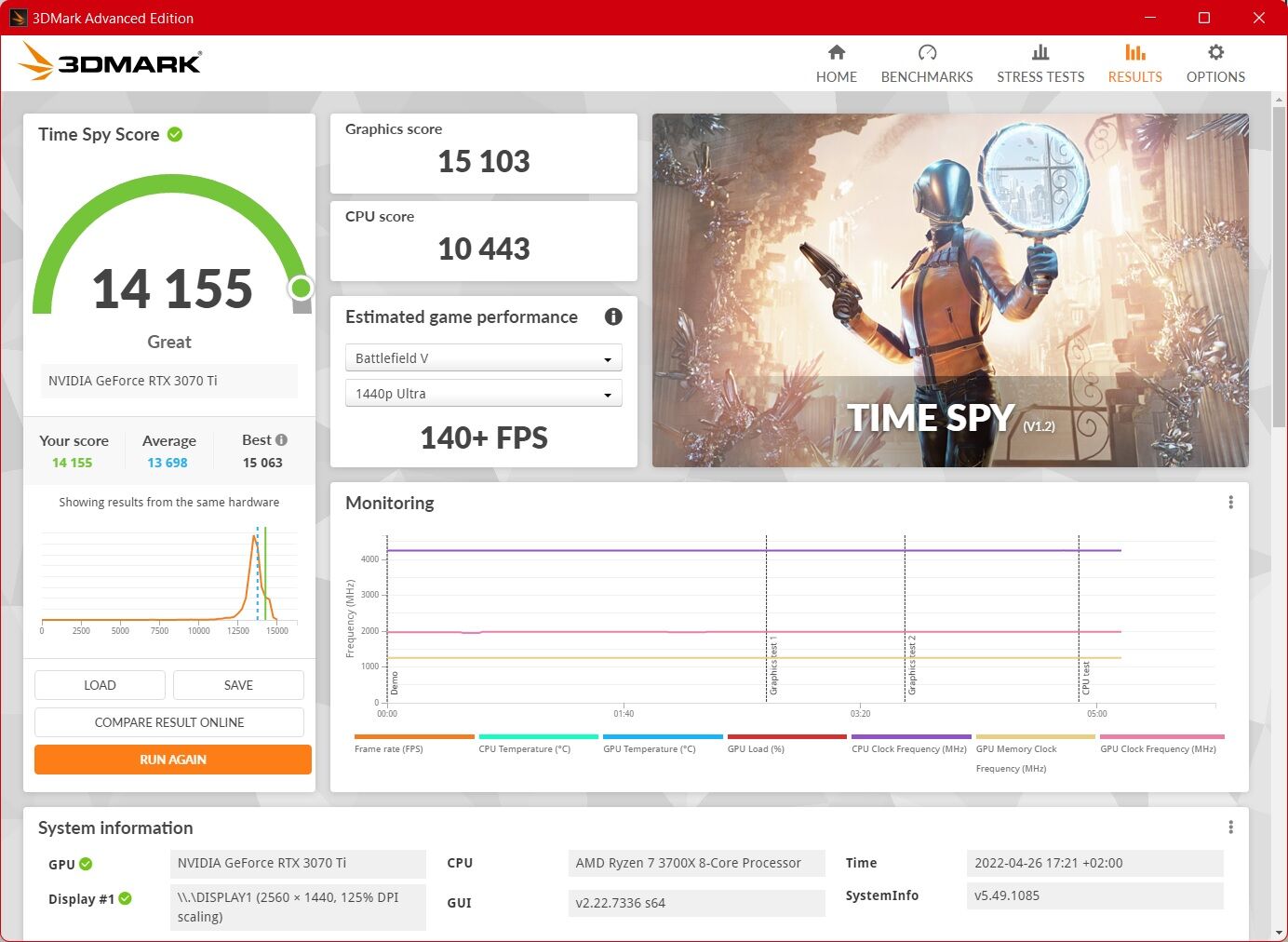
Task: Click the NVIDIA GeForce RTX 3070 Ti score label
Action: [x=169, y=381]
